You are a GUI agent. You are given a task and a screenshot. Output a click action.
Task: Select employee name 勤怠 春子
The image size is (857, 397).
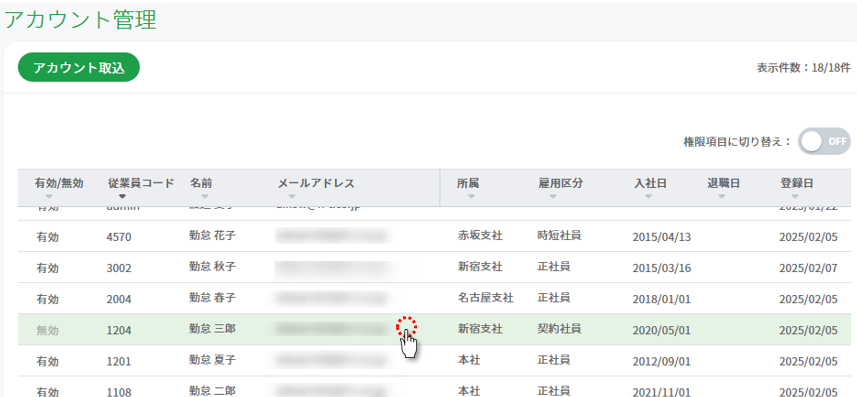coord(212,298)
